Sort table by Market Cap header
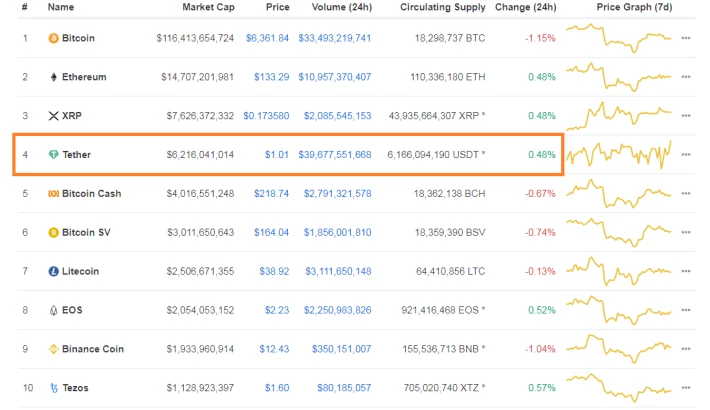 208,7
